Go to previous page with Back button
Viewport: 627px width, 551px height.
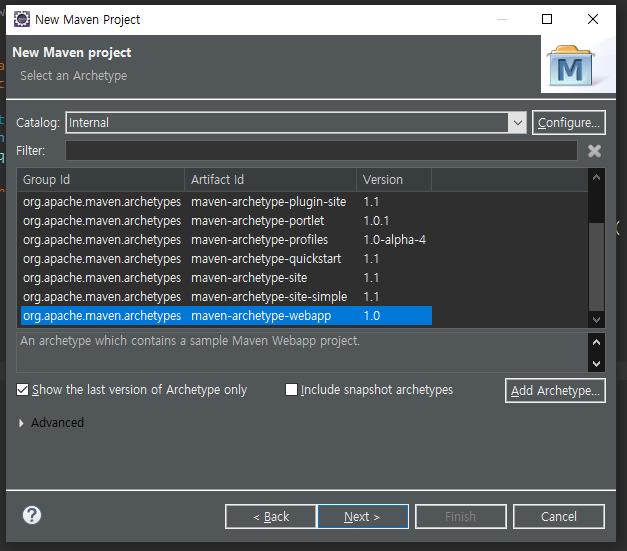271,517
